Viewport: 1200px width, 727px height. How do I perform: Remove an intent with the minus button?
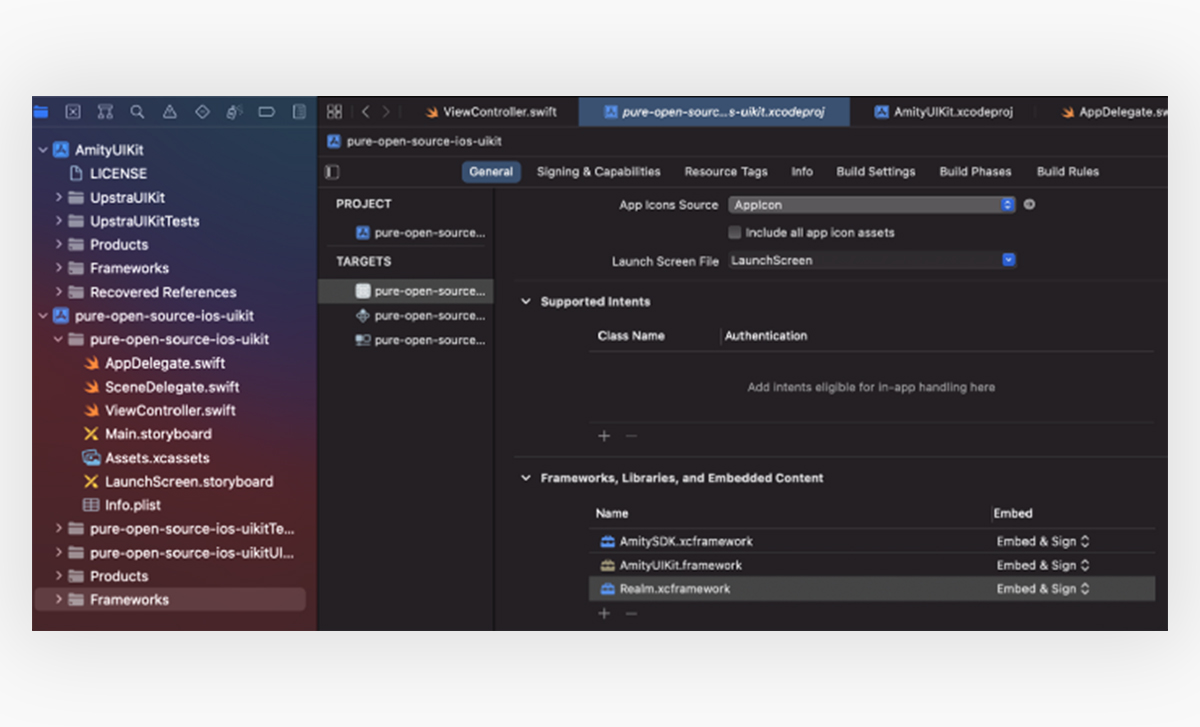pyautogui.click(x=631, y=436)
